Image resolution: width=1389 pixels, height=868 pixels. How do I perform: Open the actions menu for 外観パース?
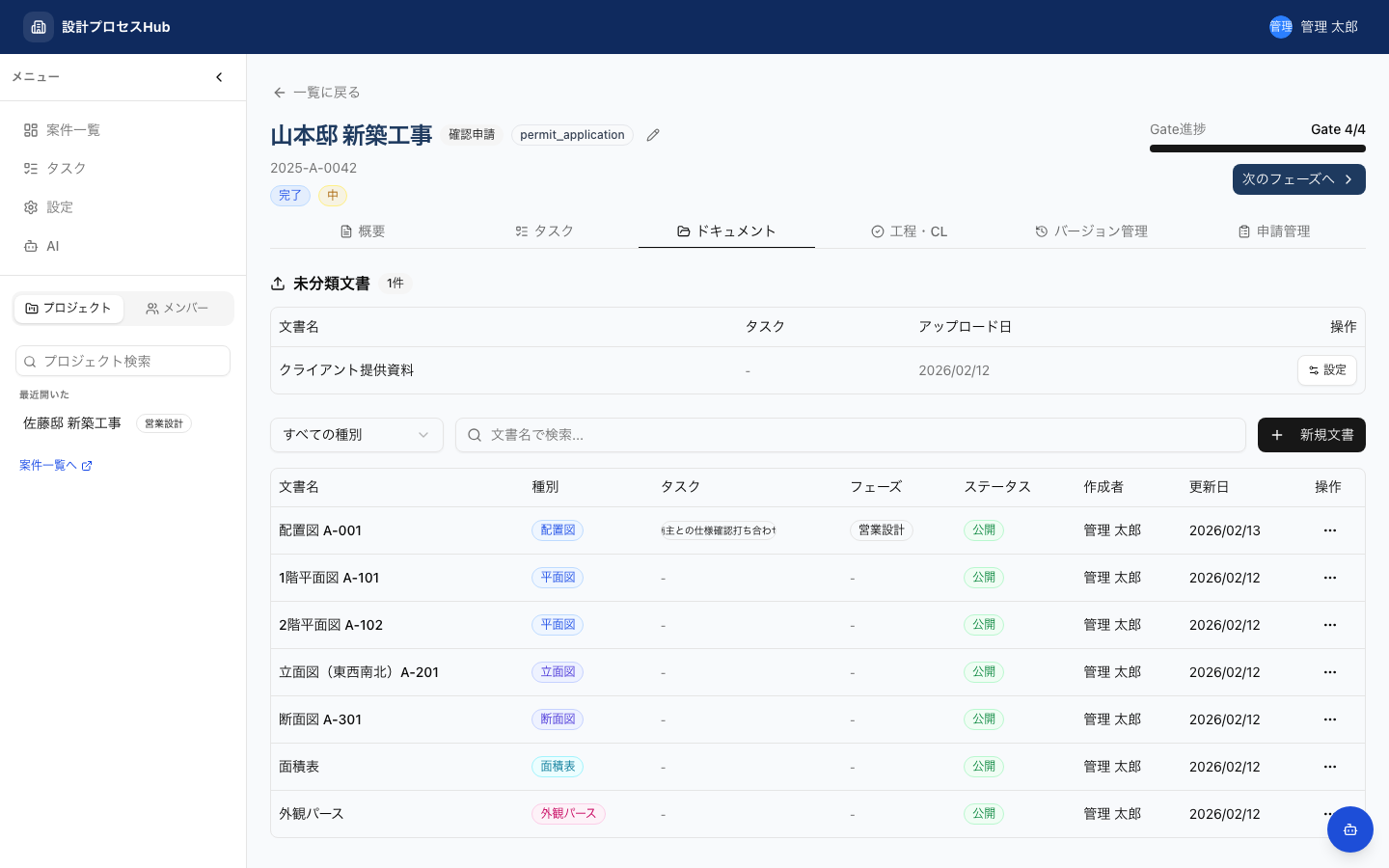[x=1330, y=813]
